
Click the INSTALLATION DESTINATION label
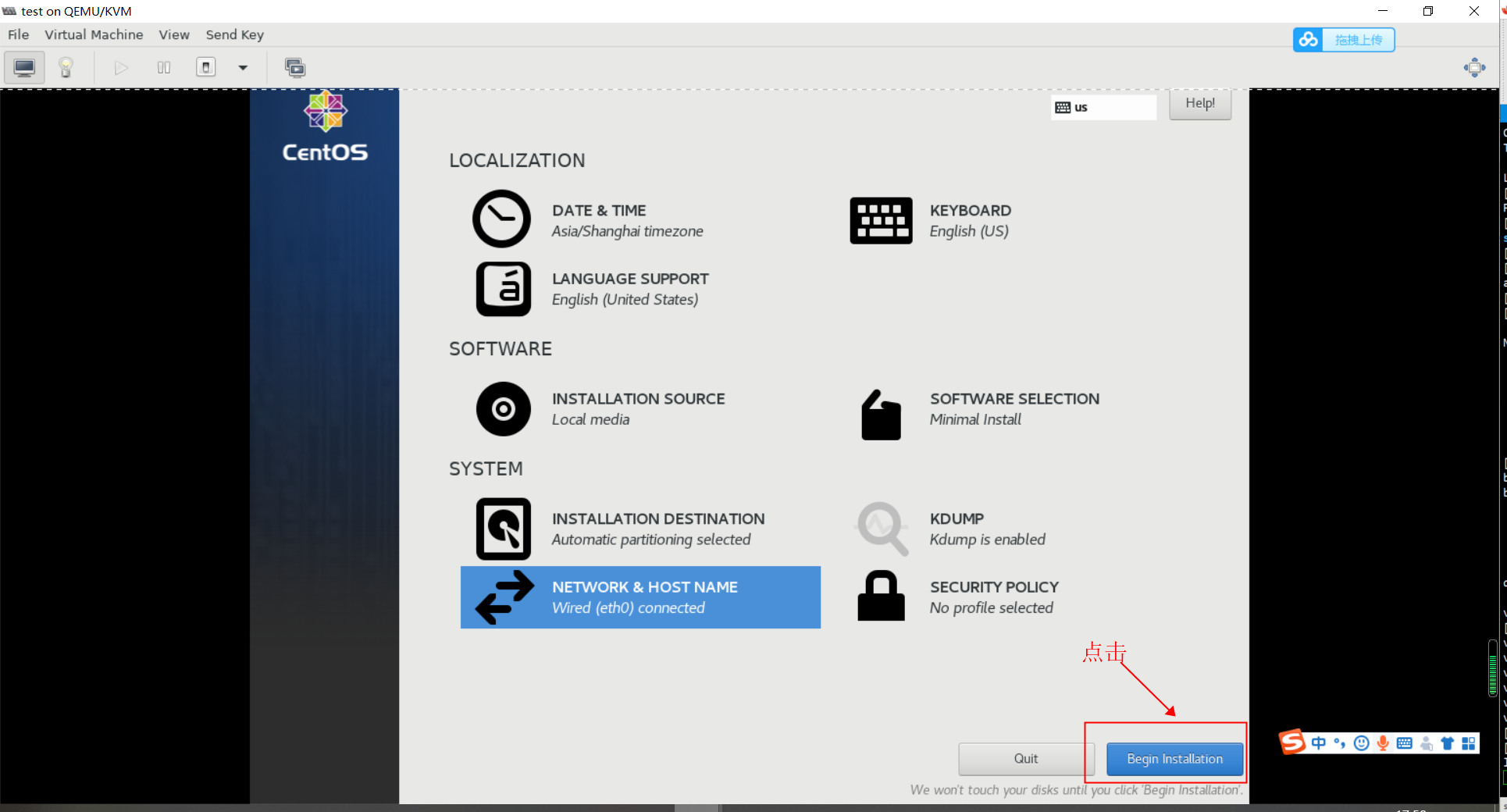(658, 519)
